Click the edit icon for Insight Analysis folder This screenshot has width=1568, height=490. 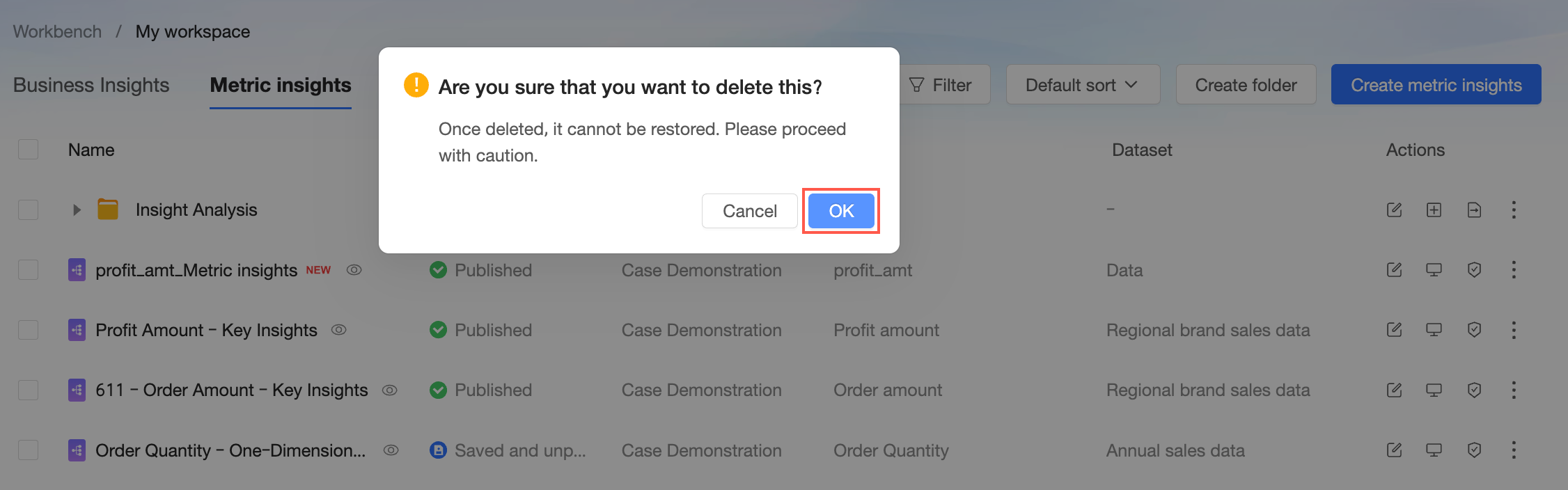point(1394,210)
